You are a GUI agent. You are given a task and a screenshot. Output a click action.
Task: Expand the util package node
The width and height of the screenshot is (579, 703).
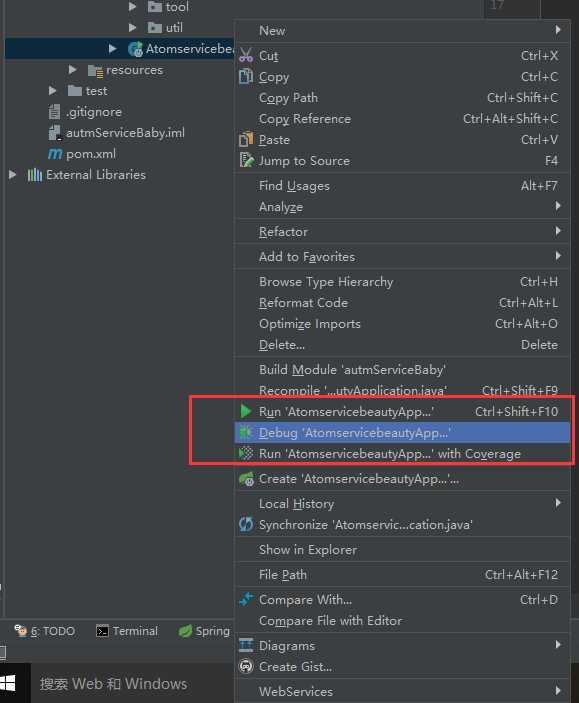click(132, 27)
